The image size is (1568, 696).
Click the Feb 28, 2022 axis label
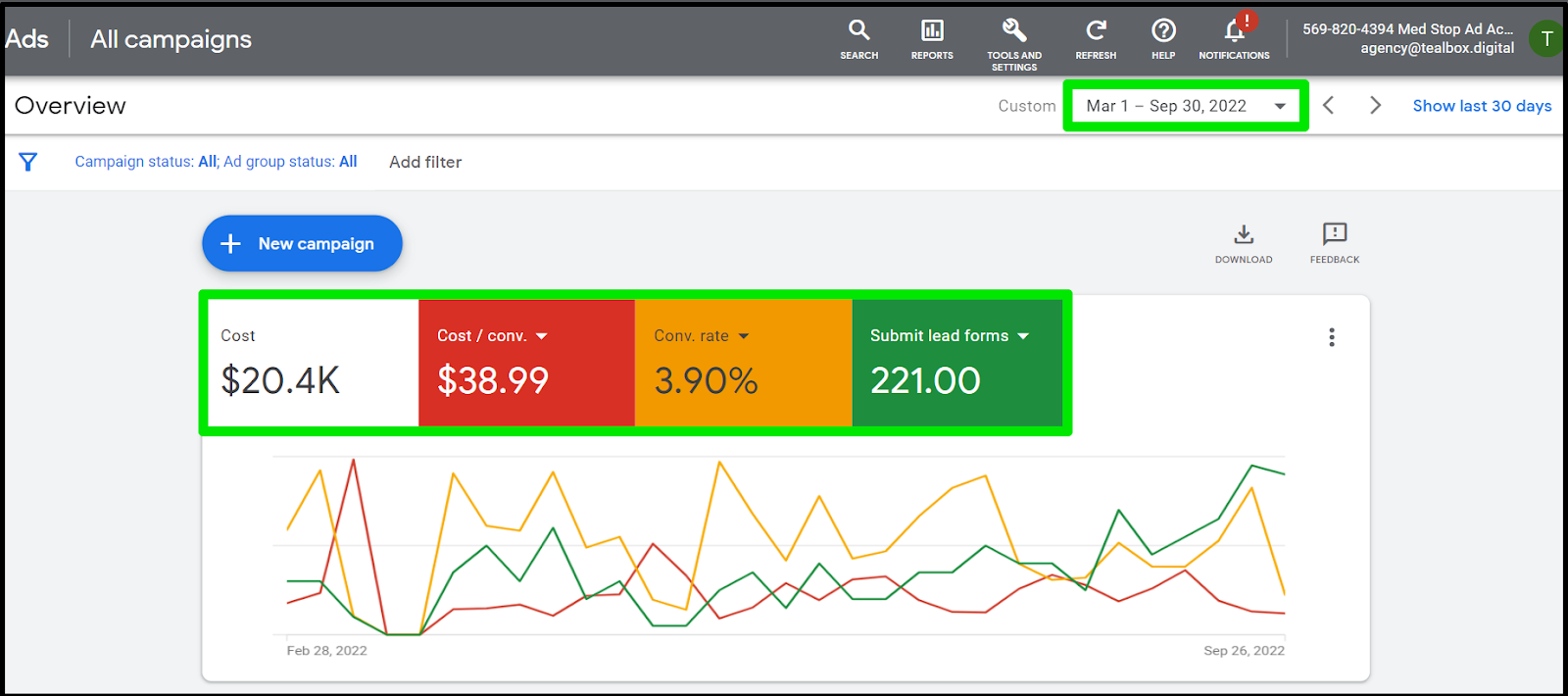tap(326, 651)
